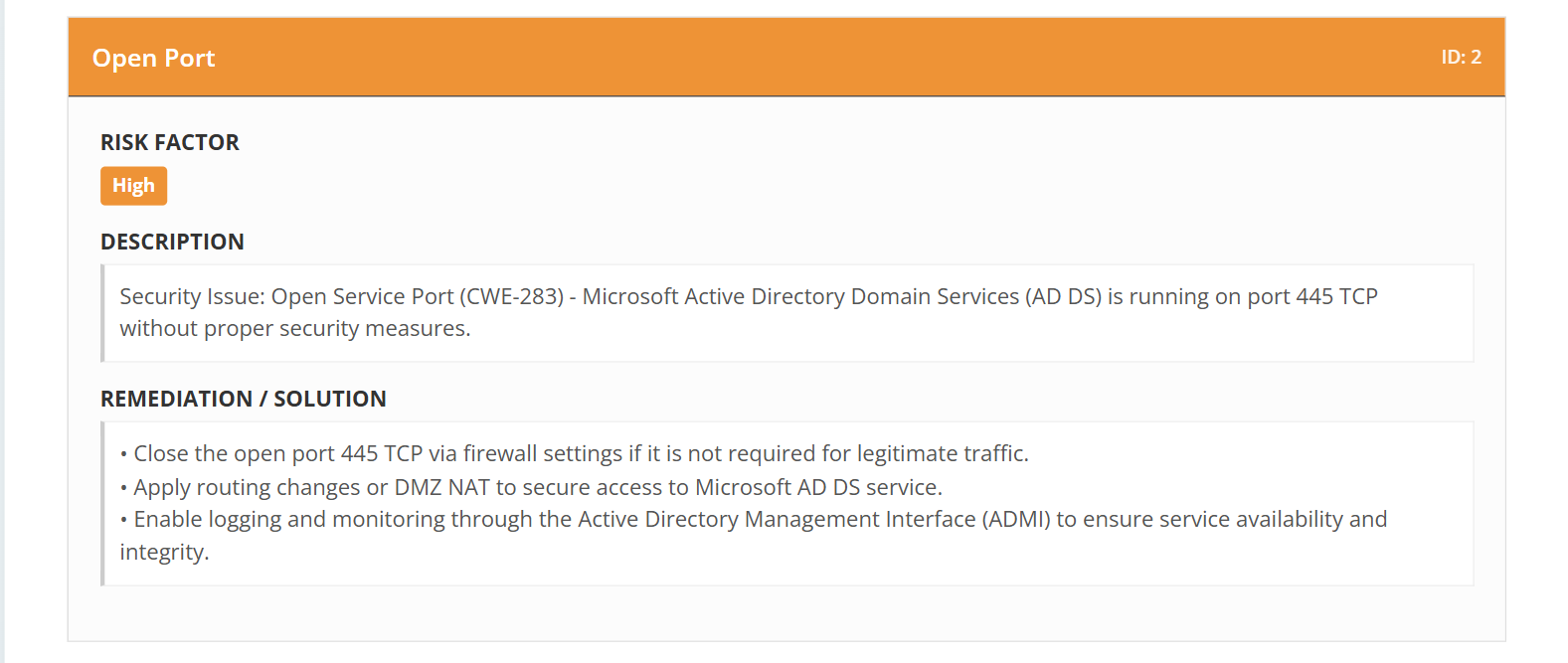Click the orange High risk badge
The height and width of the screenshot is (663, 1568).
pos(133,186)
